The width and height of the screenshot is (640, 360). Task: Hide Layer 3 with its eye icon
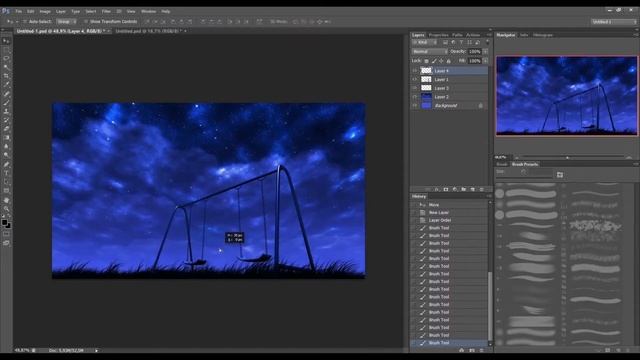(x=415, y=88)
